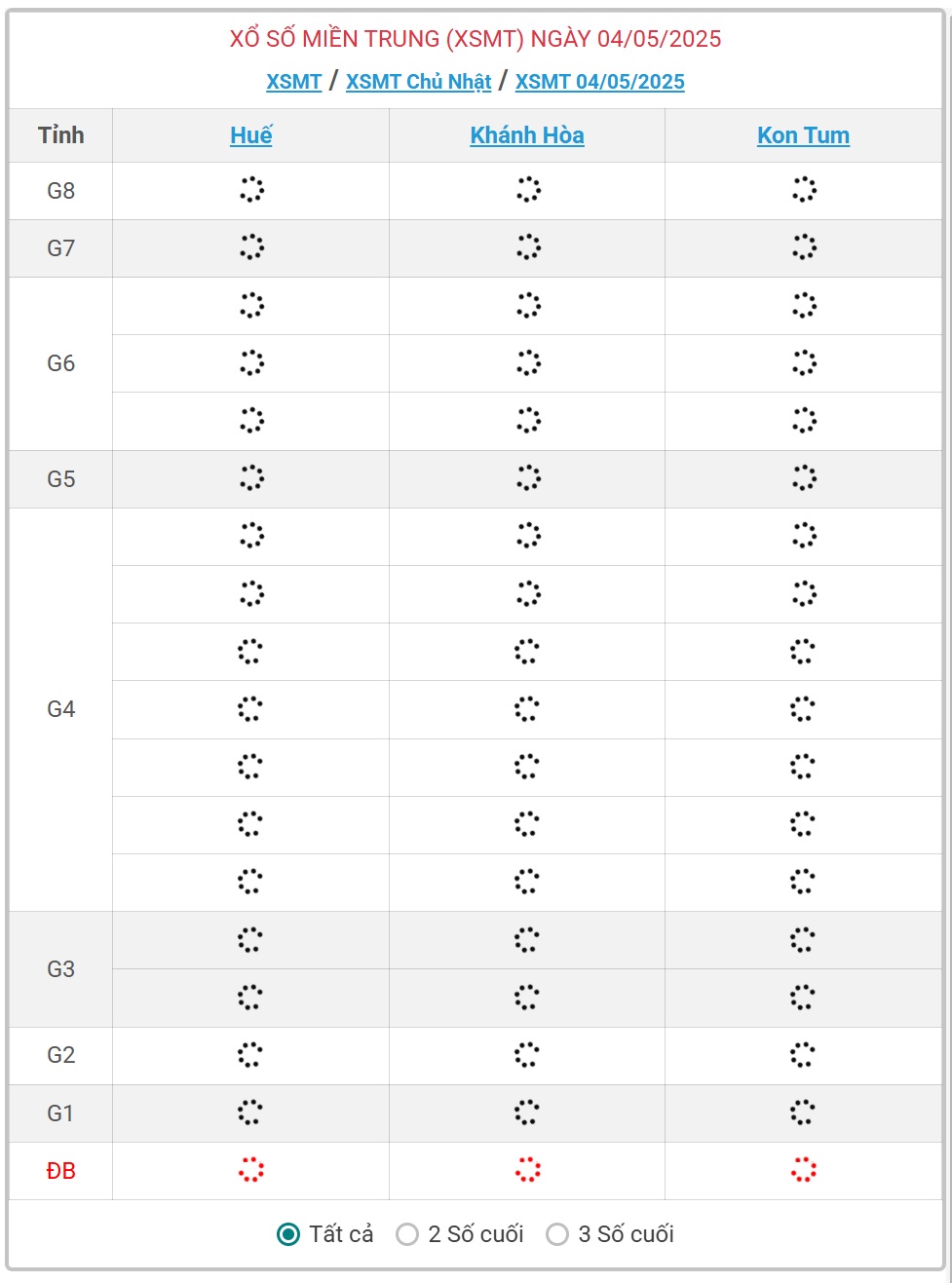Click the red ĐB spinner under Kon Tum
Viewport: 952px width, 1283px height.
click(x=803, y=1170)
